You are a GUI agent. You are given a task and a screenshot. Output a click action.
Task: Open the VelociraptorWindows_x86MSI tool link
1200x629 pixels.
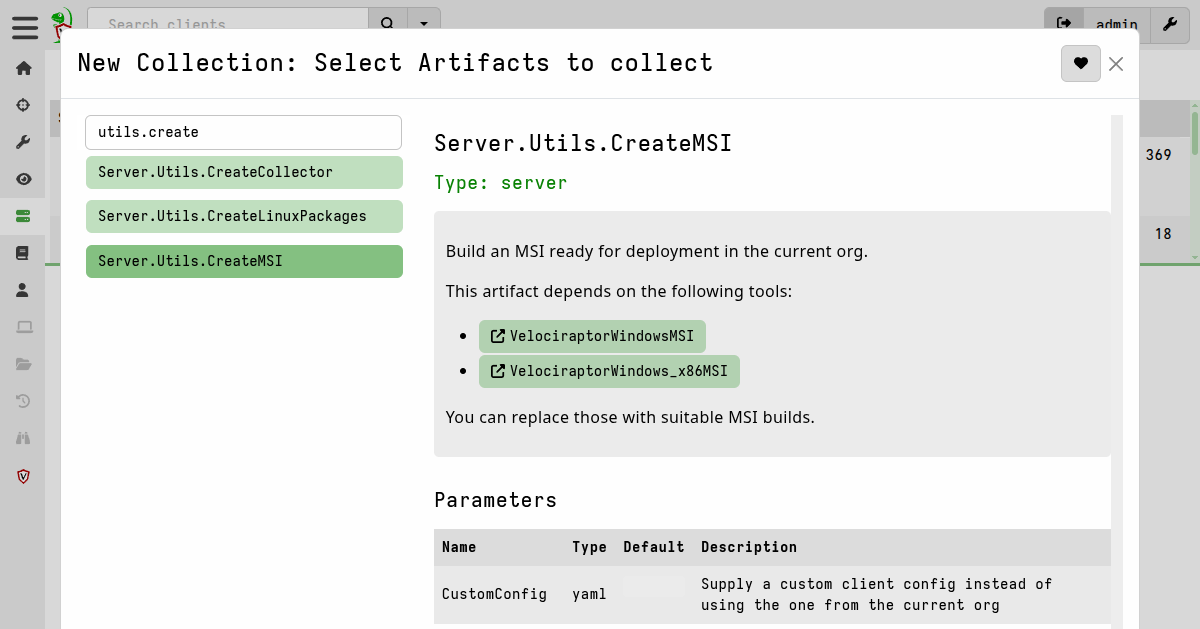(609, 371)
